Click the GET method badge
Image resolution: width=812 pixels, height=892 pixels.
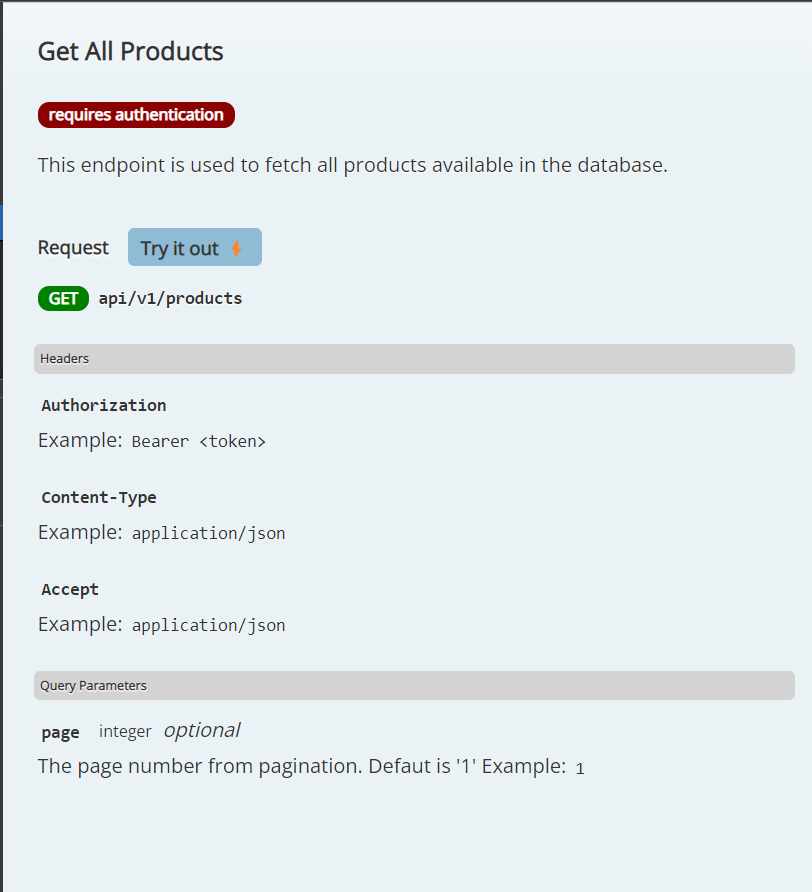63,298
